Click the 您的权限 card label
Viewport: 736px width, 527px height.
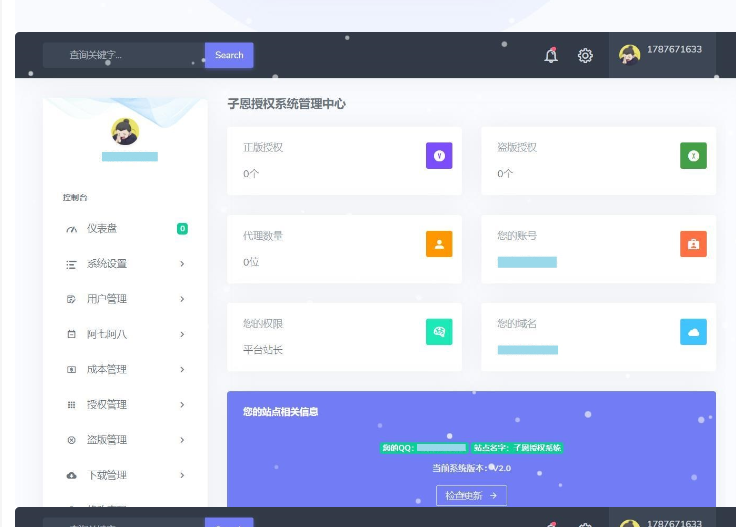coord(263,324)
